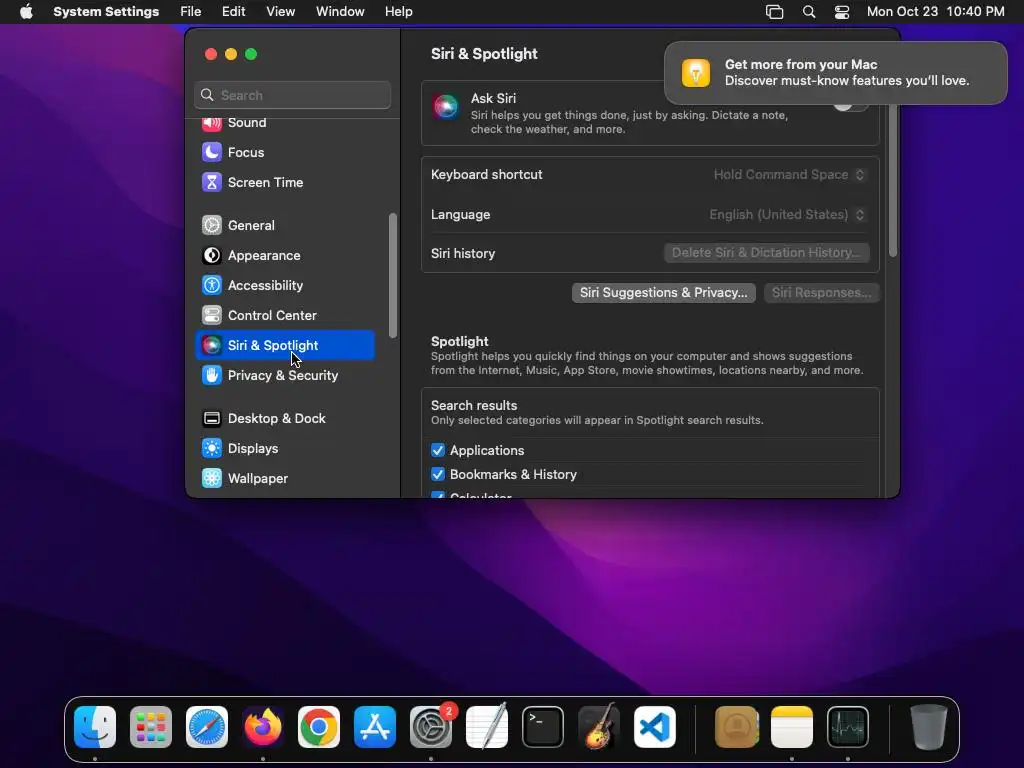1024x768 pixels.
Task: Click Siri Suggestions & Privacy button
Action: tap(664, 293)
